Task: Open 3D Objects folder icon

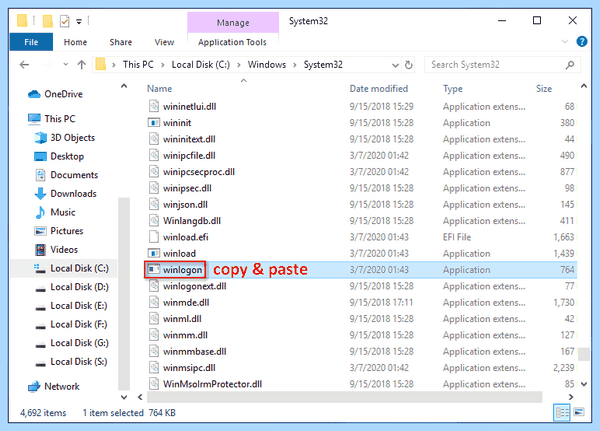Action: coord(40,137)
